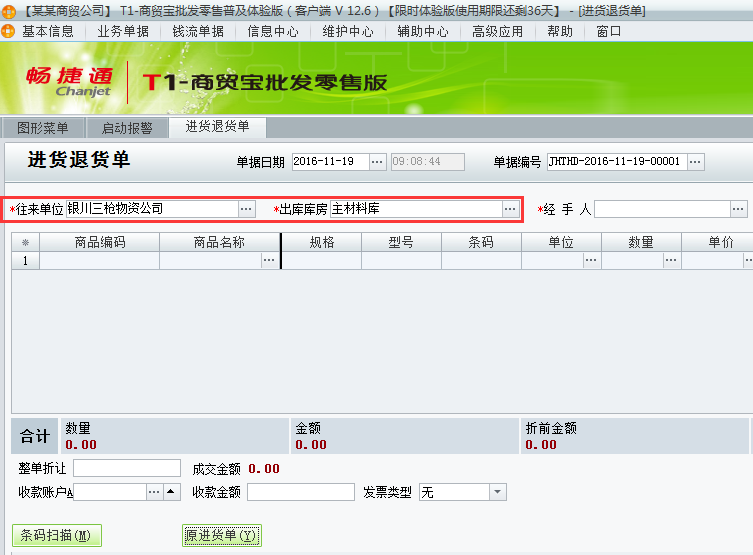The height and width of the screenshot is (555, 753).
Task: Click the asterisk grid corner header
Action: (x=25, y=242)
